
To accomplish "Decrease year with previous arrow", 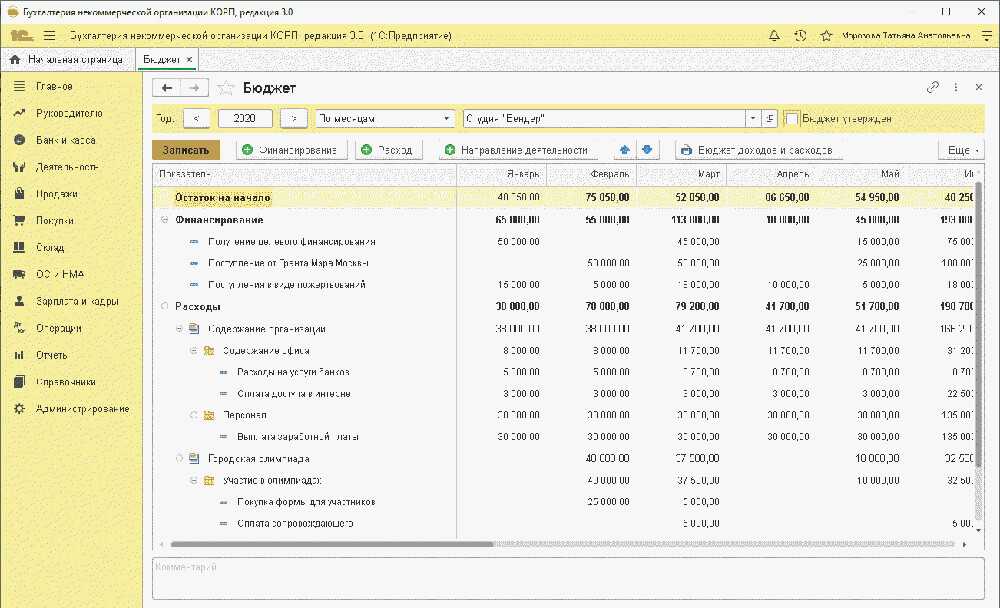I will [x=196, y=119].
